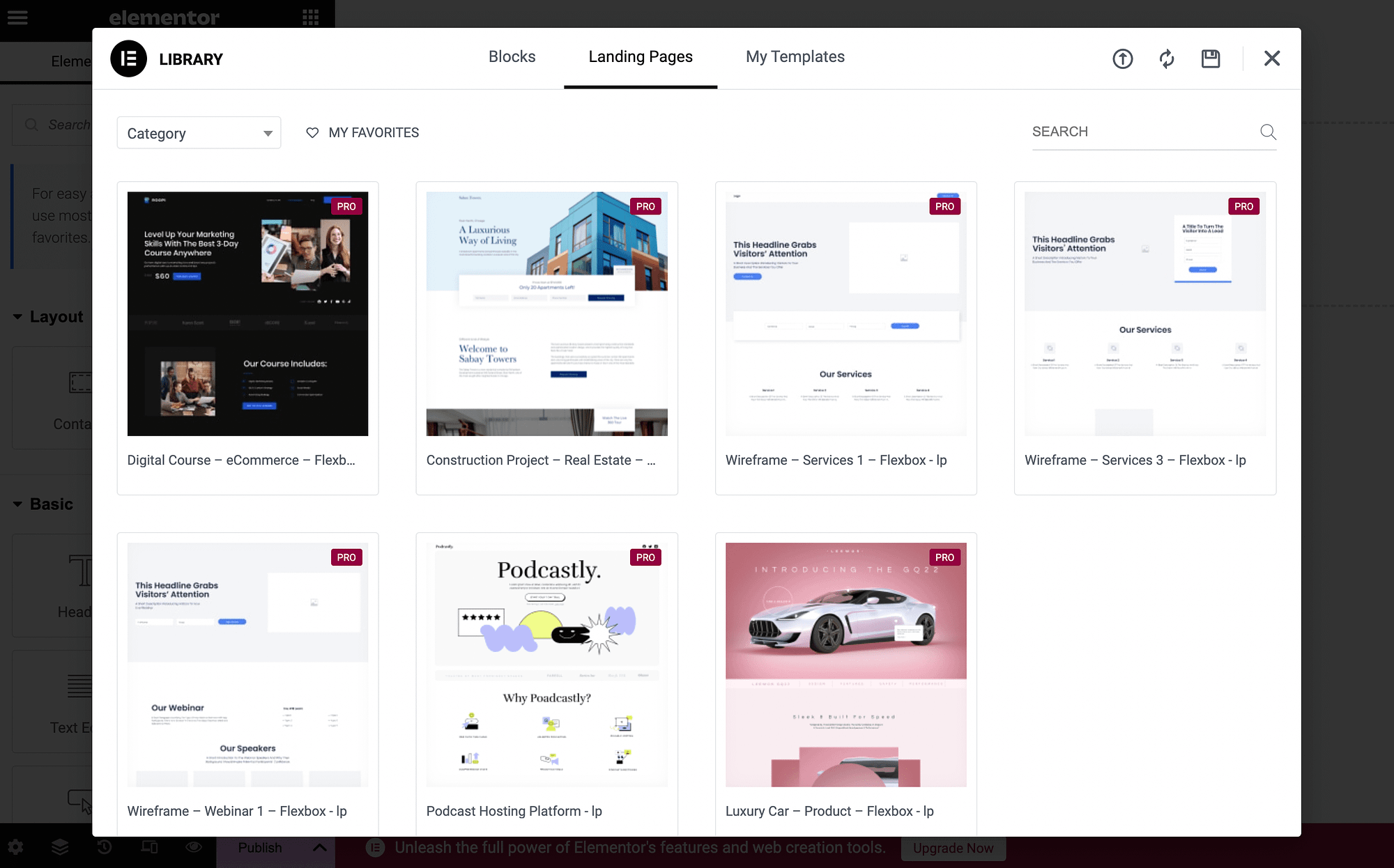Image resolution: width=1394 pixels, height=868 pixels.
Task: Click the Elementor apps grid icon
Action: pyautogui.click(x=311, y=17)
